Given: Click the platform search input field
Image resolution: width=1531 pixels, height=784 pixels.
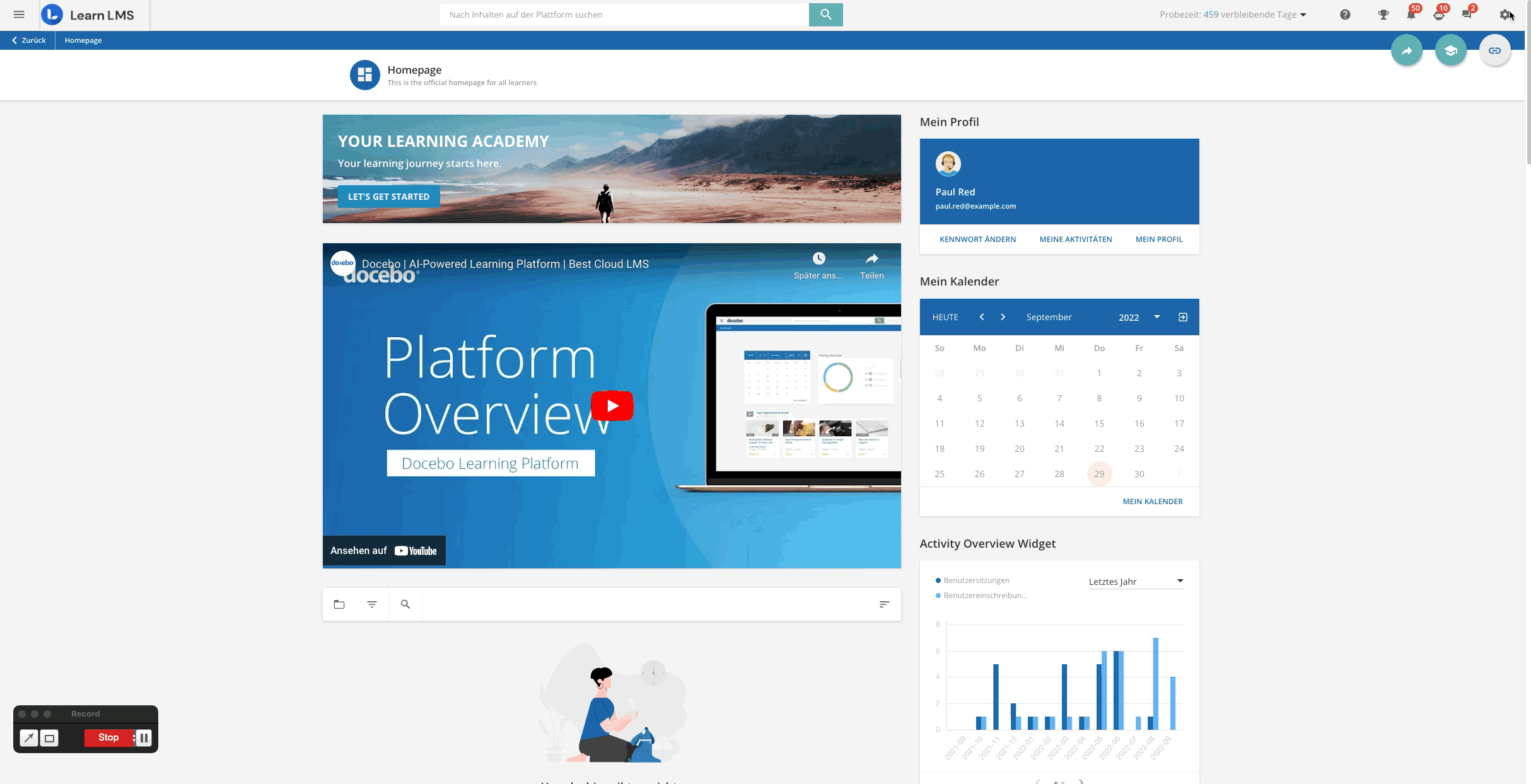Looking at the screenshot, I should [x=624, y=14].
